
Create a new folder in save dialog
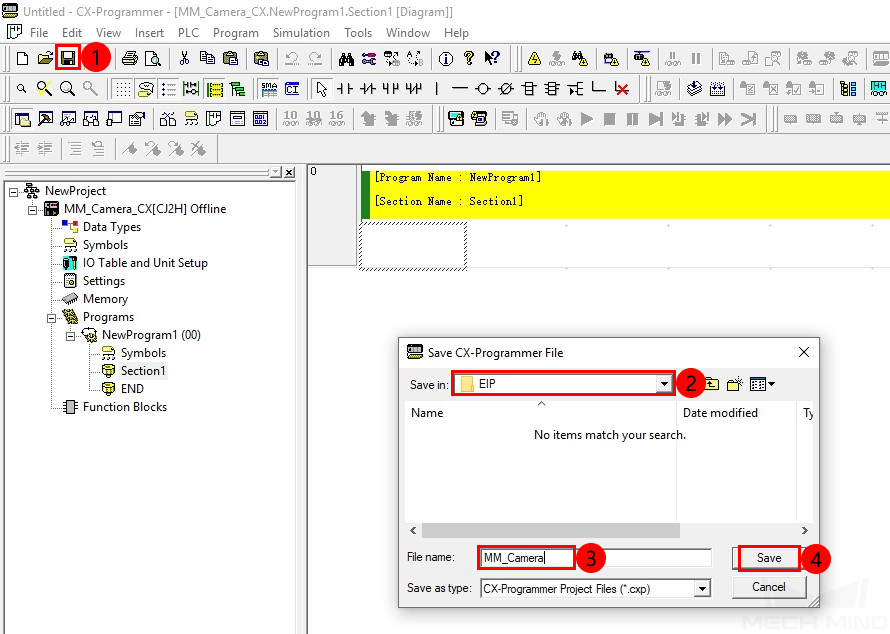(735, 384)
